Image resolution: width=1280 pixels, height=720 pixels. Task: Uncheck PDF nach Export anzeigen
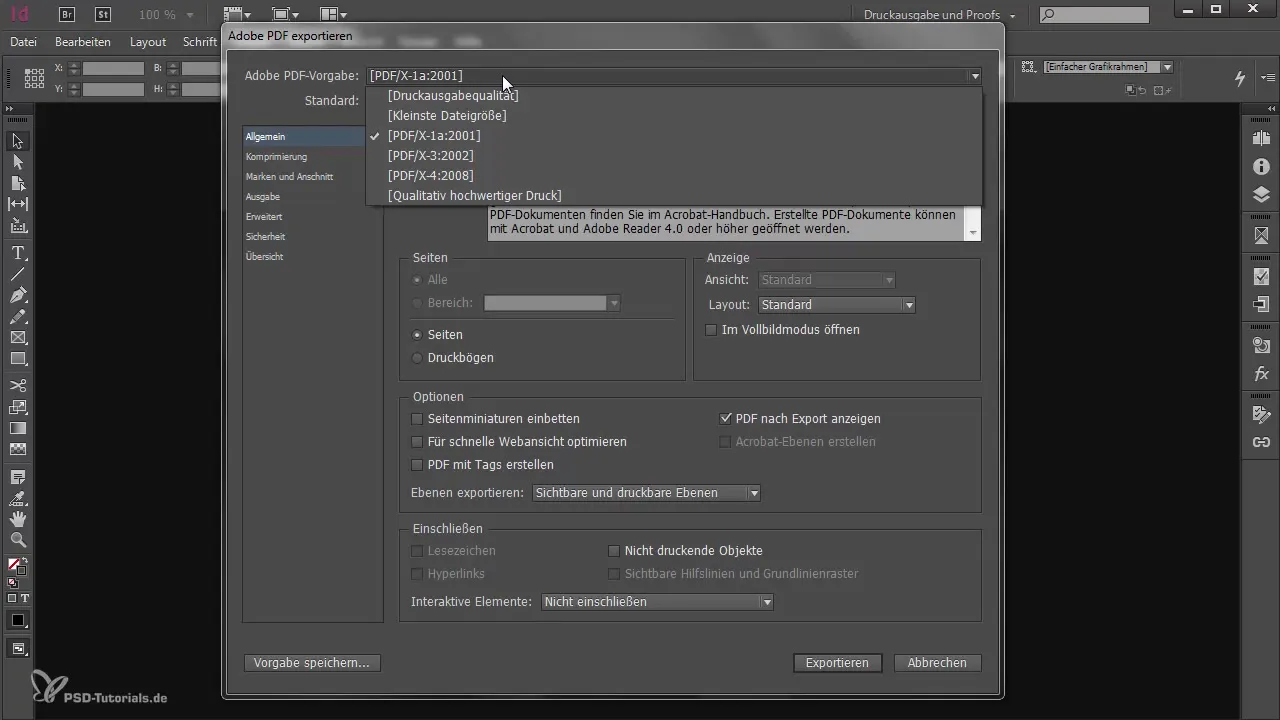[726, 419]
